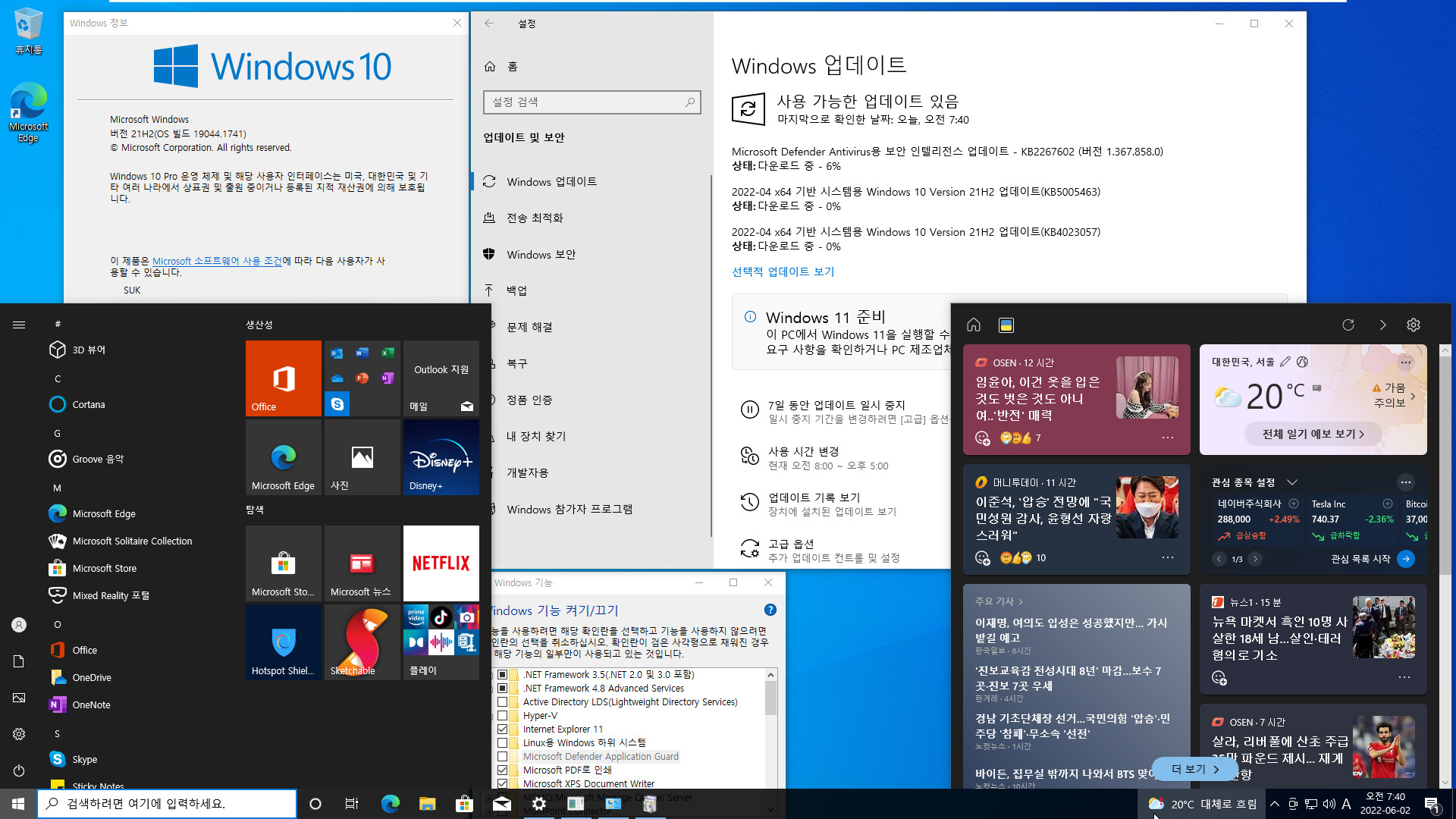This screenshot has height=819, width=1456.
Task: Click home icon in news widget panel
Action: click(x=974, y=325)
